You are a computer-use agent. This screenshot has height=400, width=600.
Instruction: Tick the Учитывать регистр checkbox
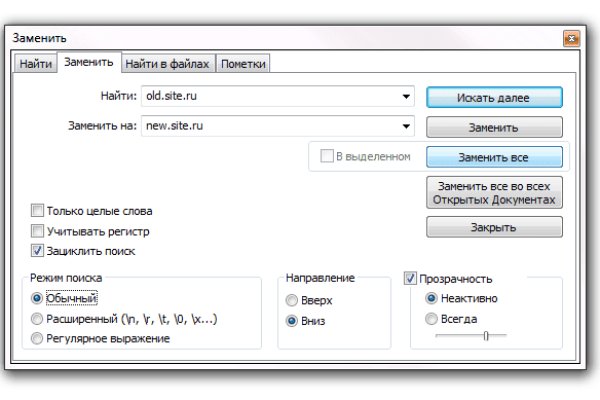[x=38, y=231]
